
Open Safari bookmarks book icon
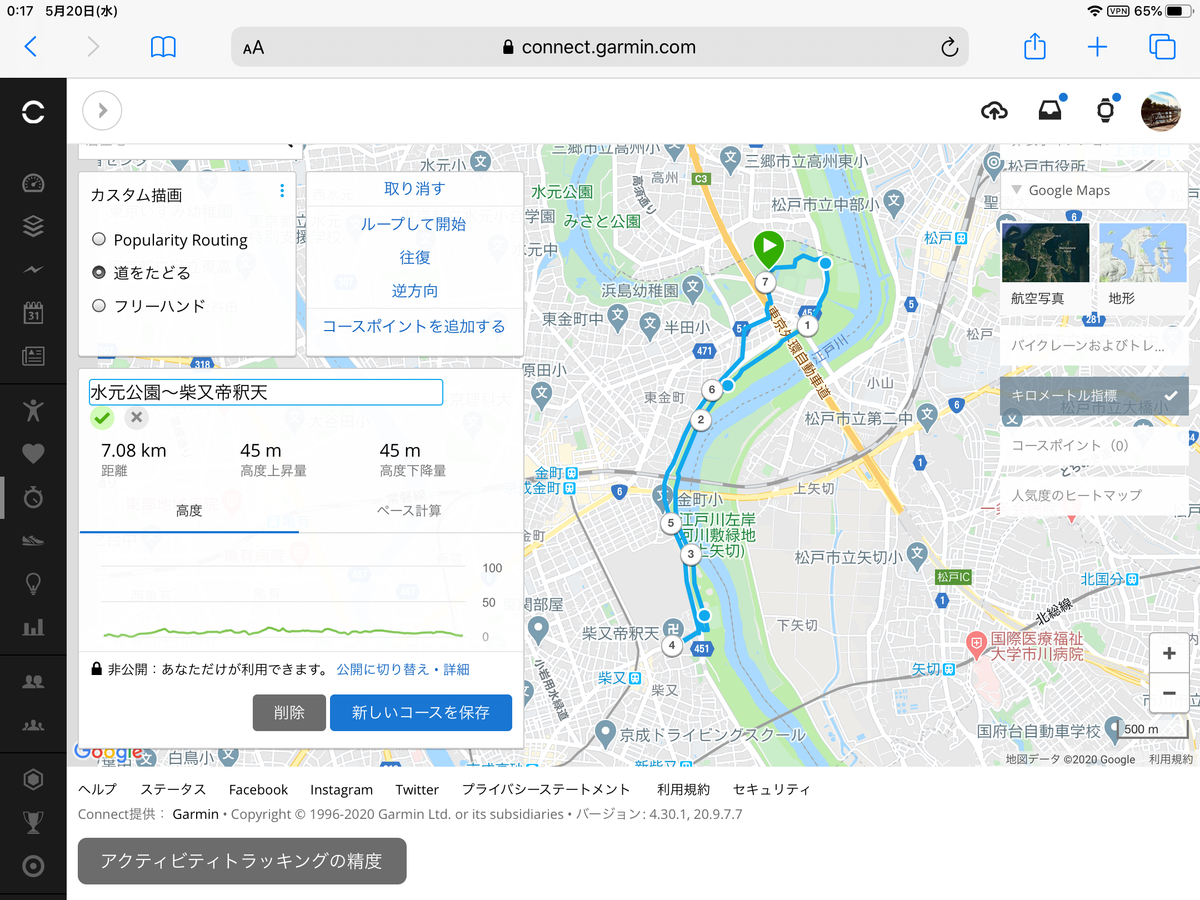pos(163,46)
